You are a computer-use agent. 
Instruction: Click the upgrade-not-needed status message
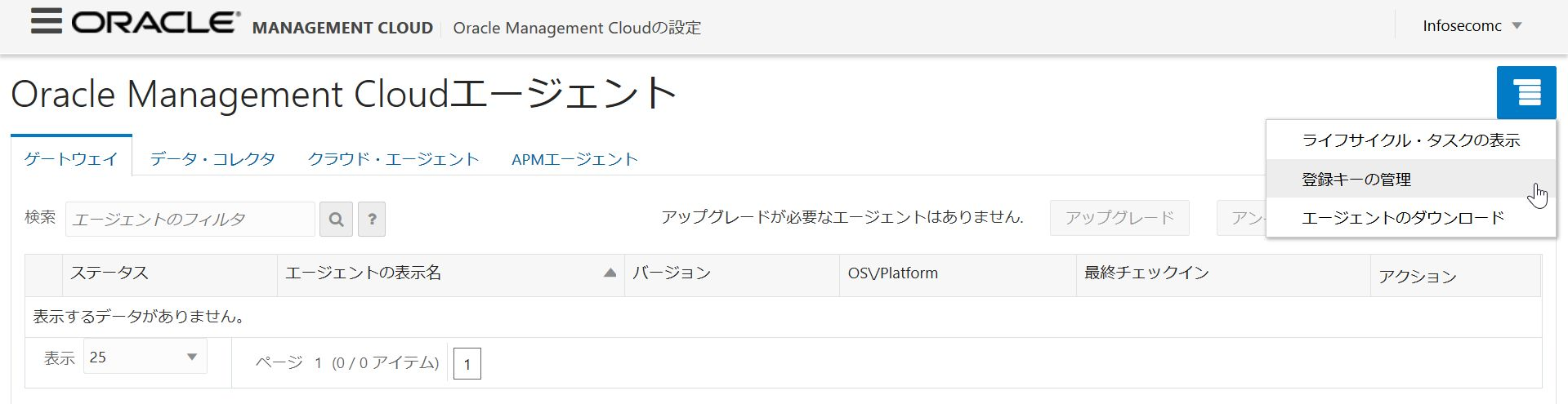tap(842, 217)
